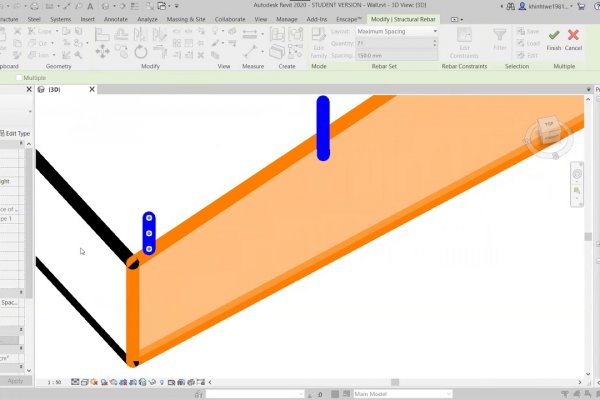Viewport: 600px width, 400px height.
Task: Open the Edit Family tool in Mode panel
Action: (318, 43)
